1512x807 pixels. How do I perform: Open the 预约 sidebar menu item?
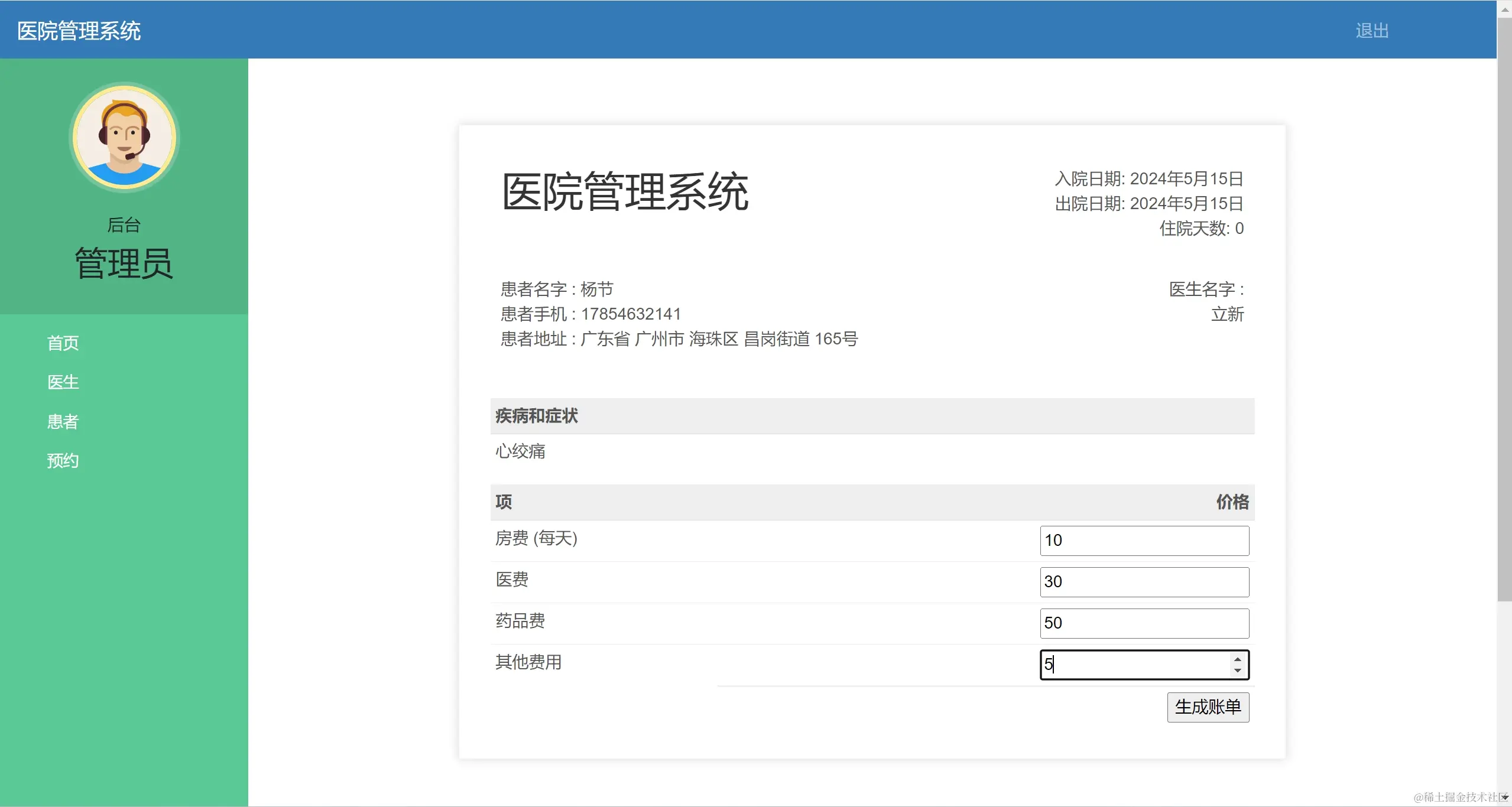point(63,461)
